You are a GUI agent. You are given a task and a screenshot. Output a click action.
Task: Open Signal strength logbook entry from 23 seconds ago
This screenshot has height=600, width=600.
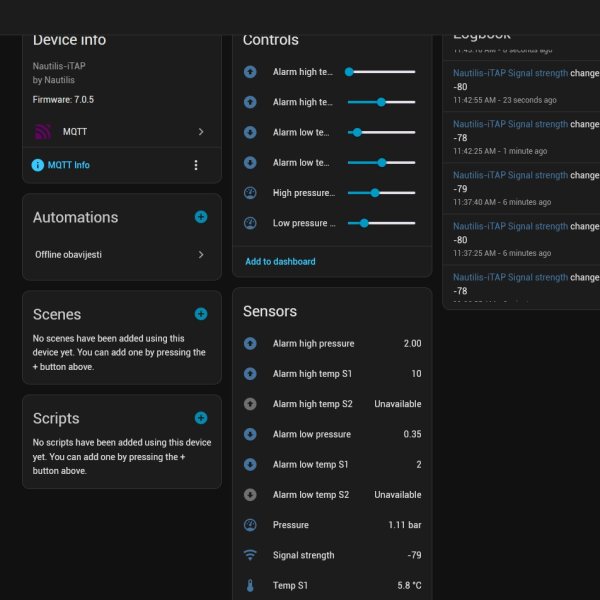[521, 86]
